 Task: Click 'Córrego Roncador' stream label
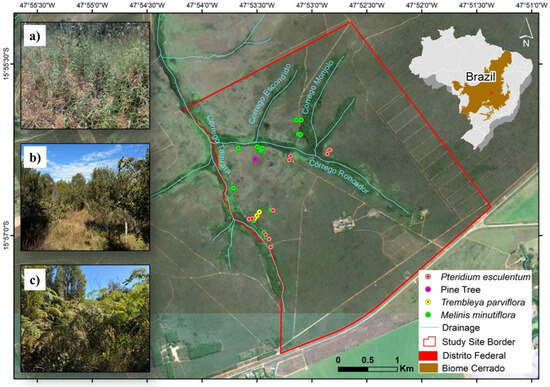click(x=338, y=176)
